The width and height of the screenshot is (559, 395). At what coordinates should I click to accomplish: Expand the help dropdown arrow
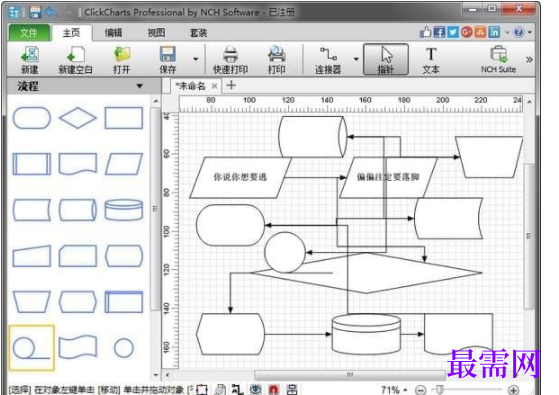[x=530, y=32]
